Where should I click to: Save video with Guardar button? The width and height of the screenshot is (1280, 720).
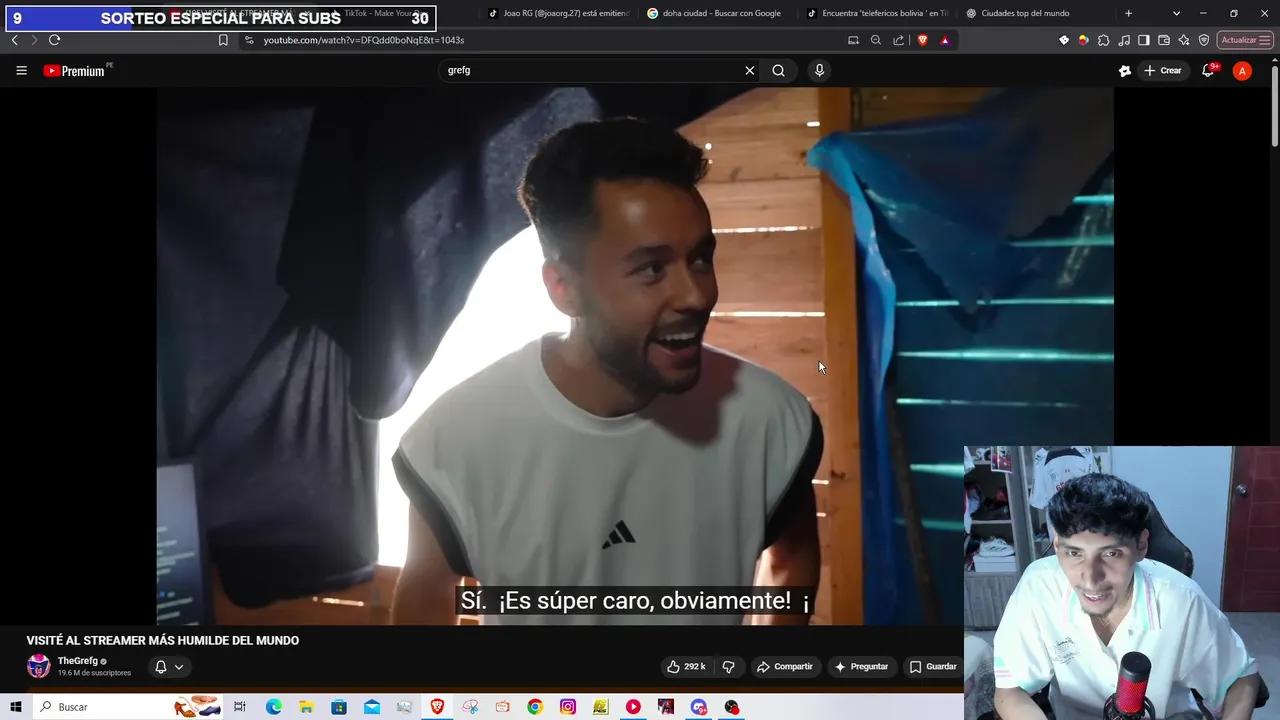coord(933,667)
